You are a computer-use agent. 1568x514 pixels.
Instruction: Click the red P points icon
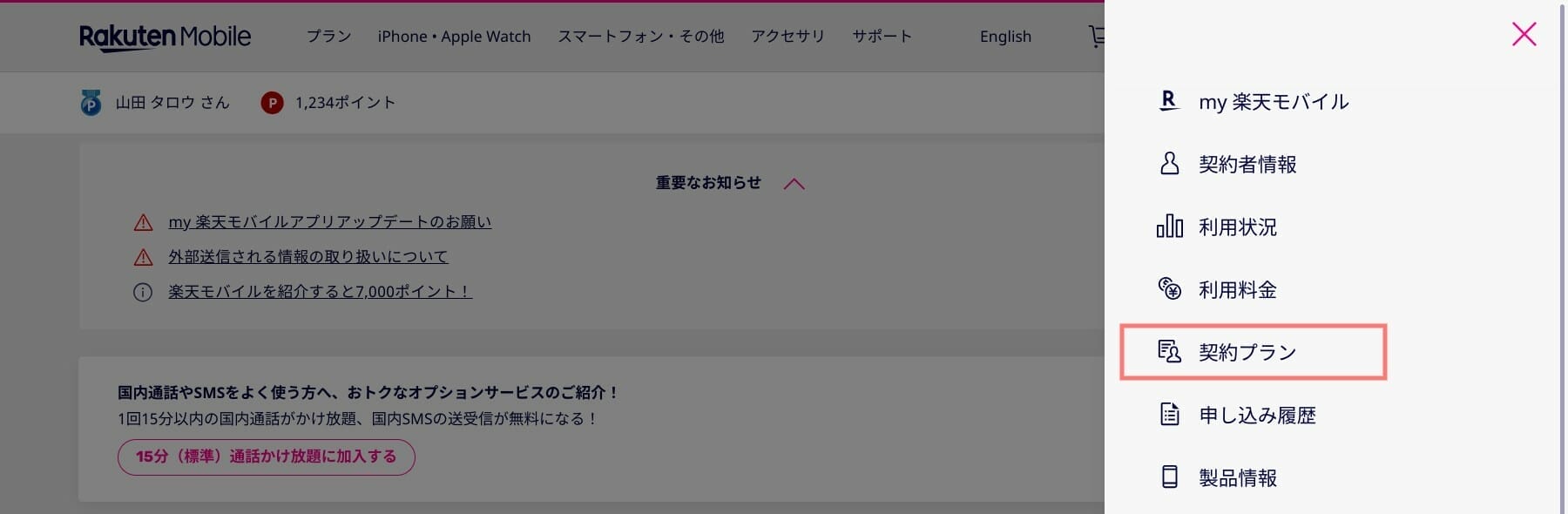pyautogui.click(x=272, y=103)
